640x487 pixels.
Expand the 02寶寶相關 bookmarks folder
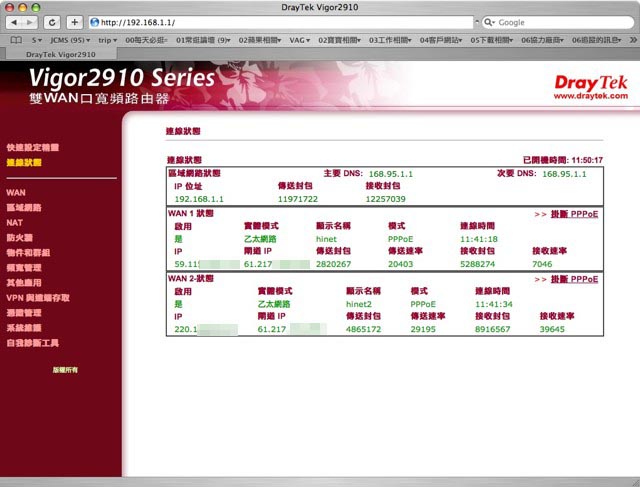click(339, 40)
